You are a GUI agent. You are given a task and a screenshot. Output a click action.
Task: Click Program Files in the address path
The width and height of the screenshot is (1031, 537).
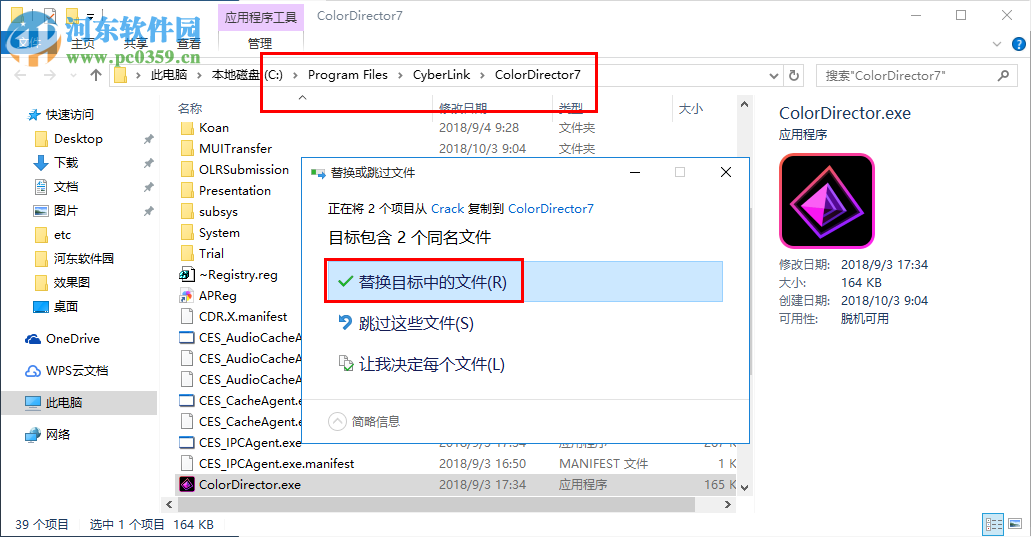(x=348, y=75)
